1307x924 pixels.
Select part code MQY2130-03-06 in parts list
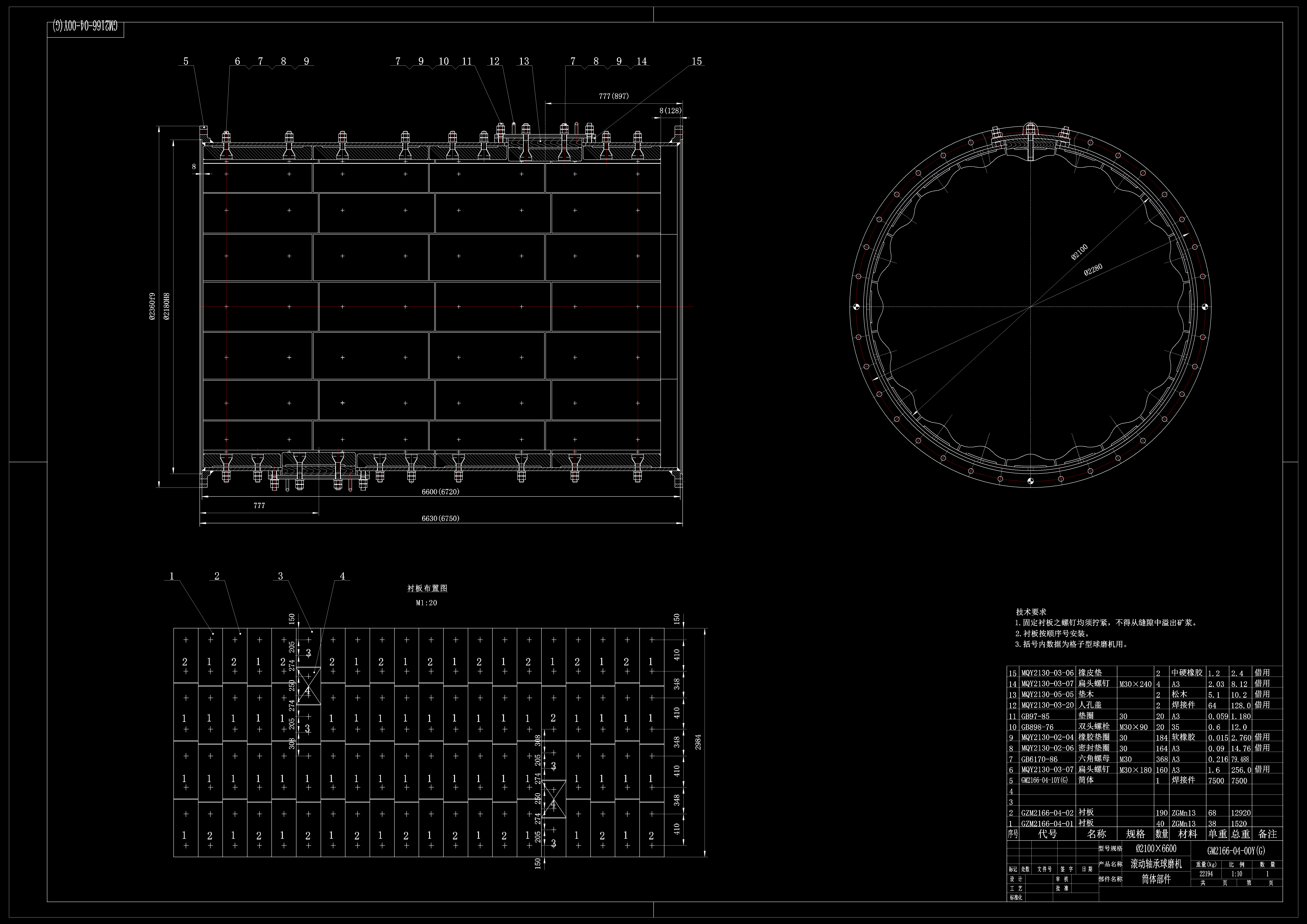pyautogui.click(x=1047, y=673)
